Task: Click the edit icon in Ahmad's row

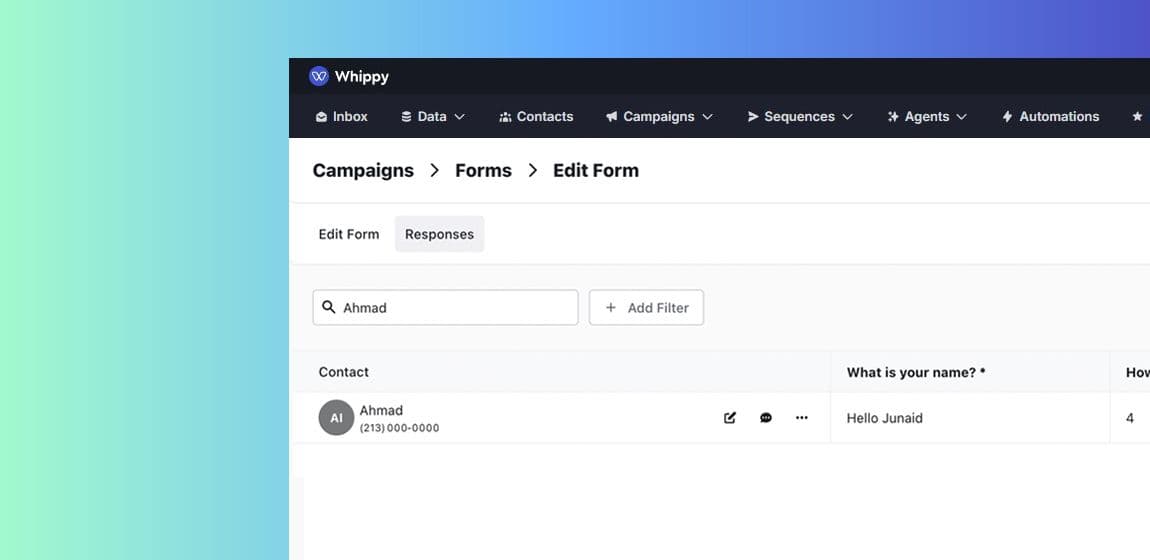Action: coord(730,418)
